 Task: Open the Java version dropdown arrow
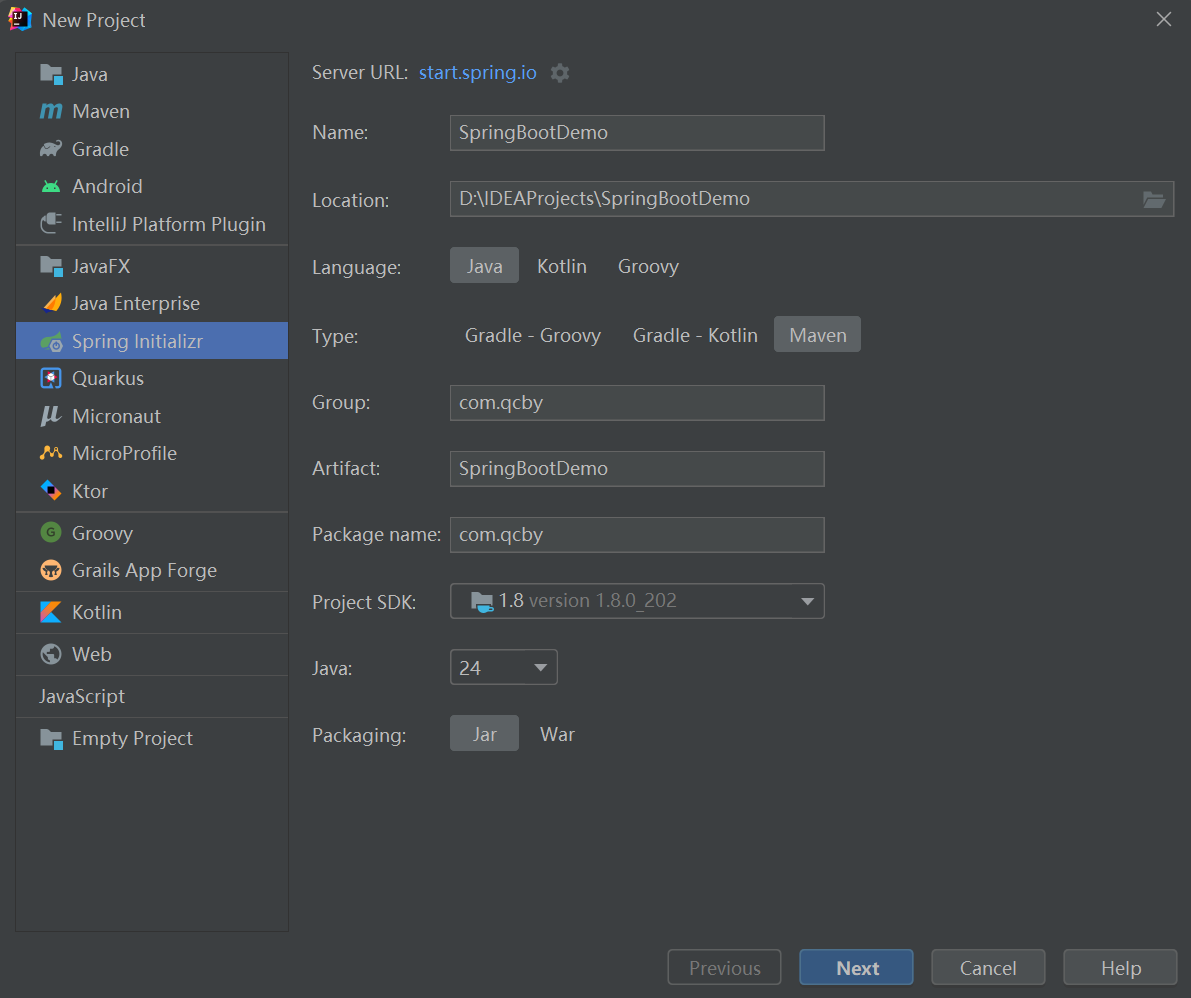click(x=540, y=668)
